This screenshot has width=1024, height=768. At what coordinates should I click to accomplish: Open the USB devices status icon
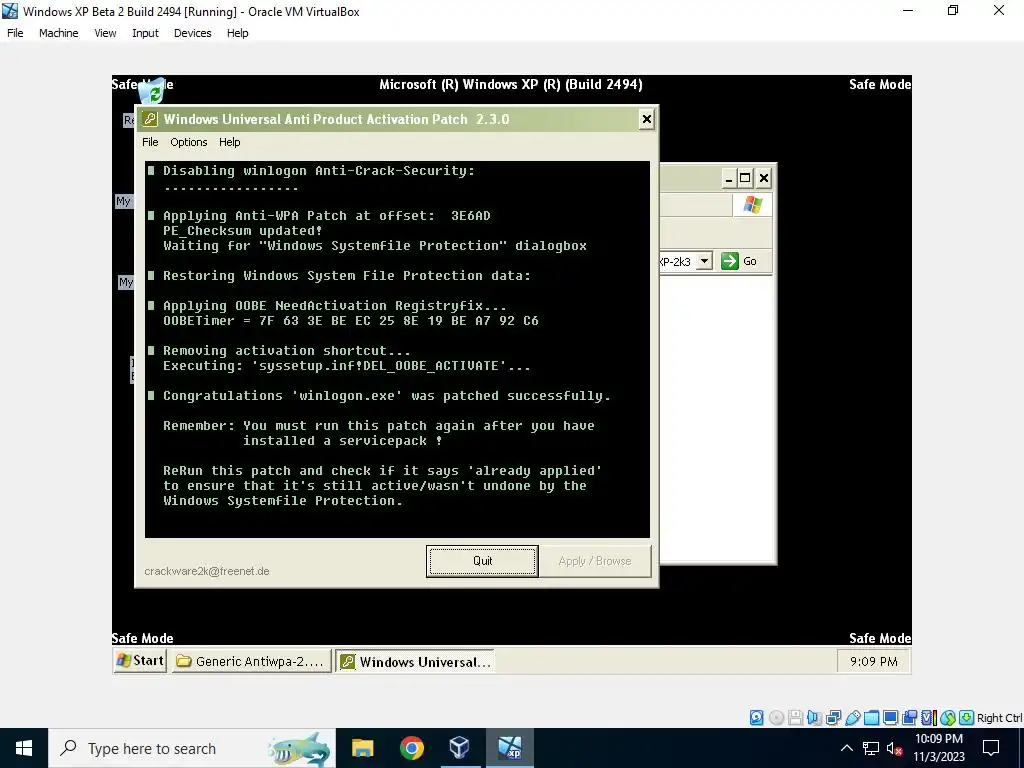[x=853, y=718]
